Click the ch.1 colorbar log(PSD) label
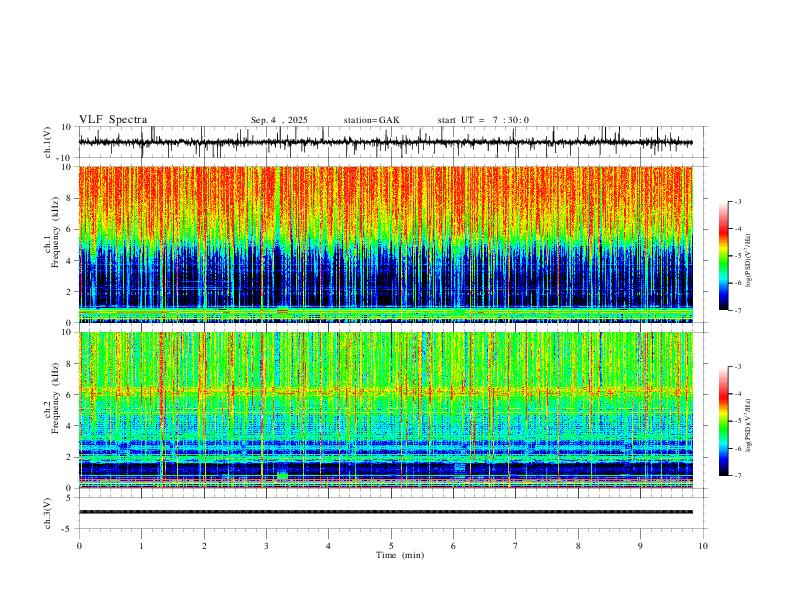This screenshot has height=612, width=792. (748, 260)
